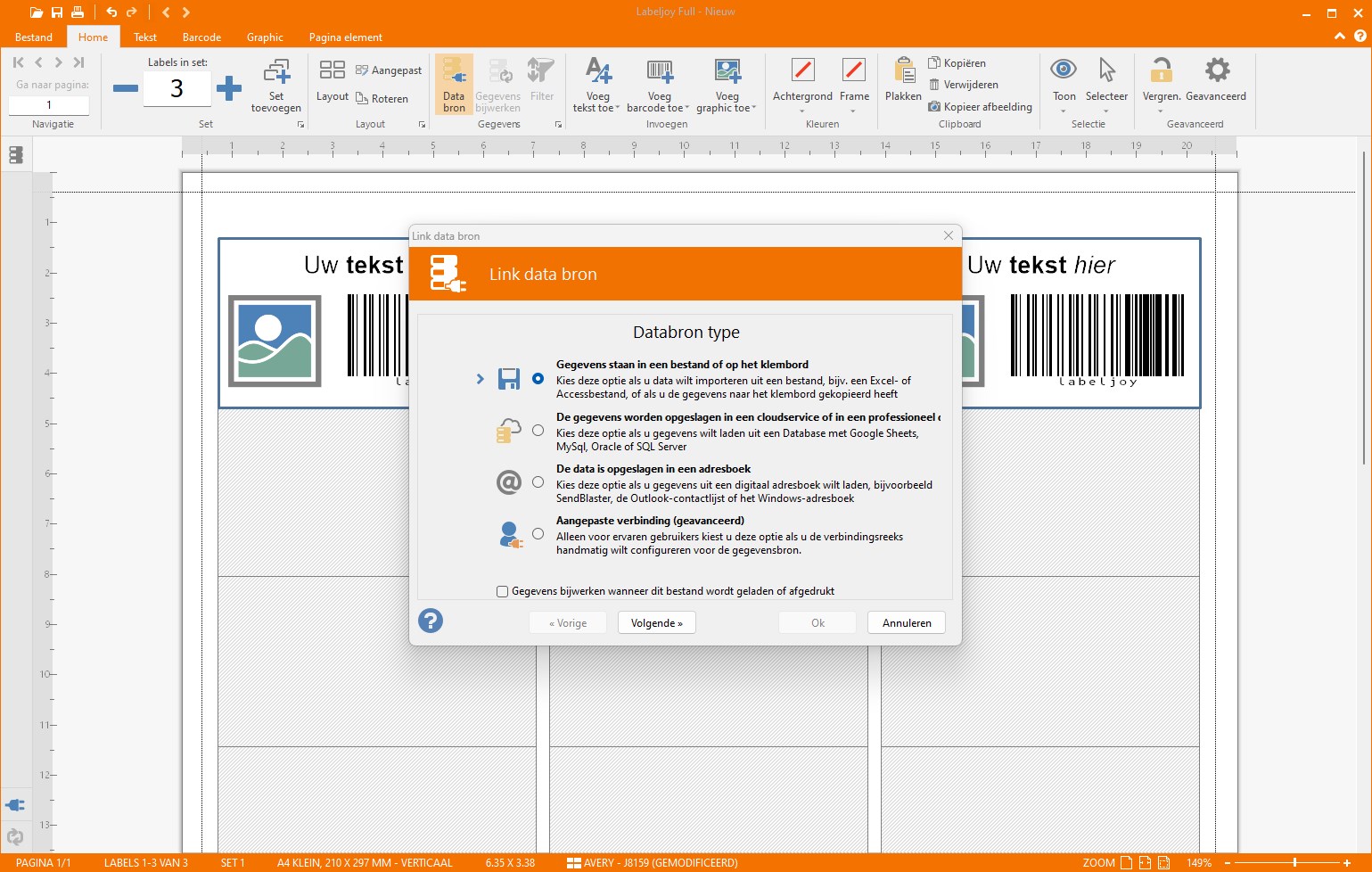Click Labels in set number field

coord(177,88)
